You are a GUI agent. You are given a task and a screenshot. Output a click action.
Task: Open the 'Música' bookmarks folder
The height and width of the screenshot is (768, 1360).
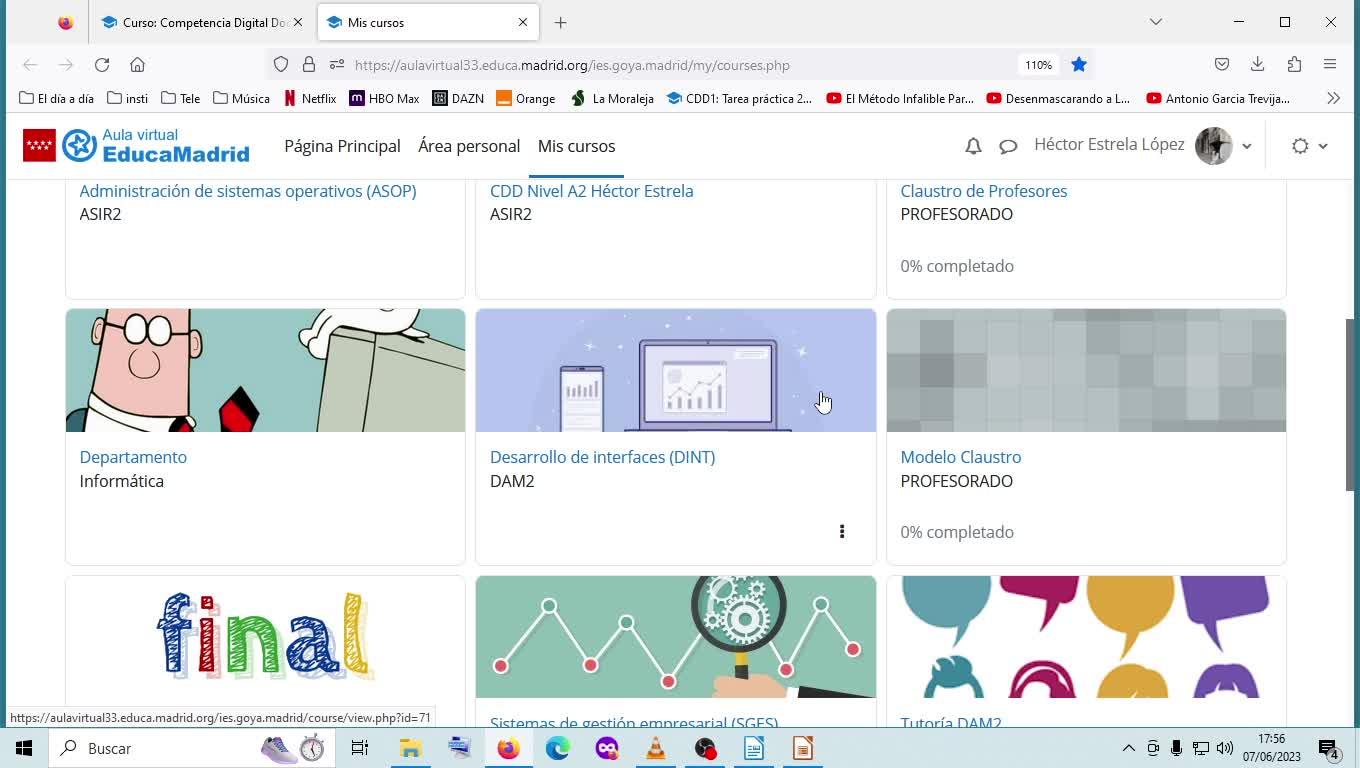point(242,98)
